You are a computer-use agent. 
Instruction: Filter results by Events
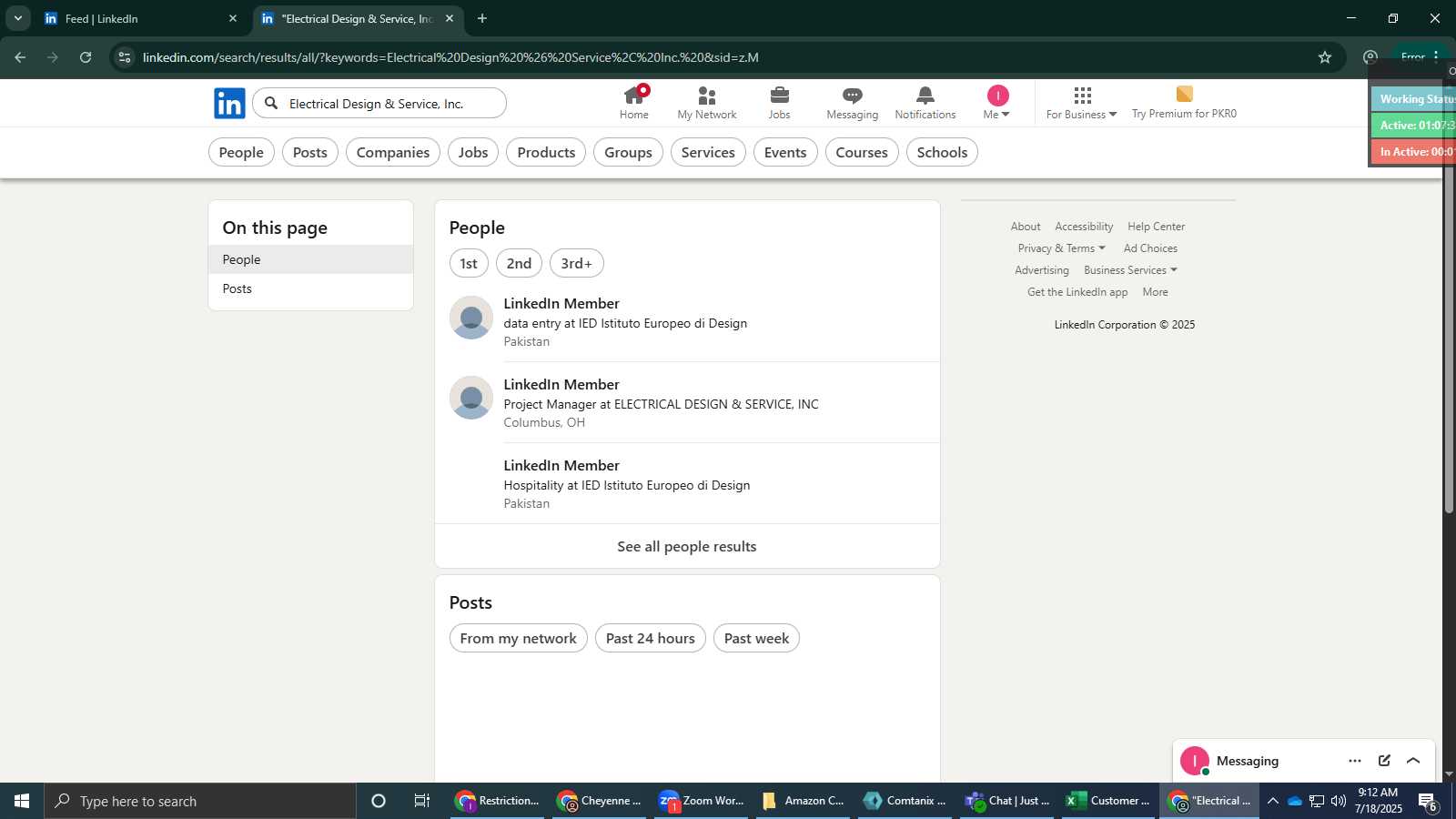(785, 152)
